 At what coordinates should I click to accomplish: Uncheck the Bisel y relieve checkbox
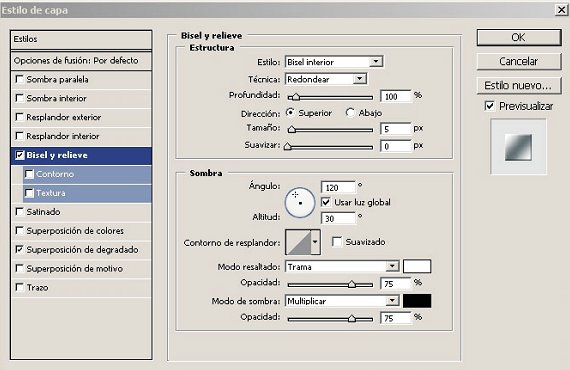tap(19, 155)
